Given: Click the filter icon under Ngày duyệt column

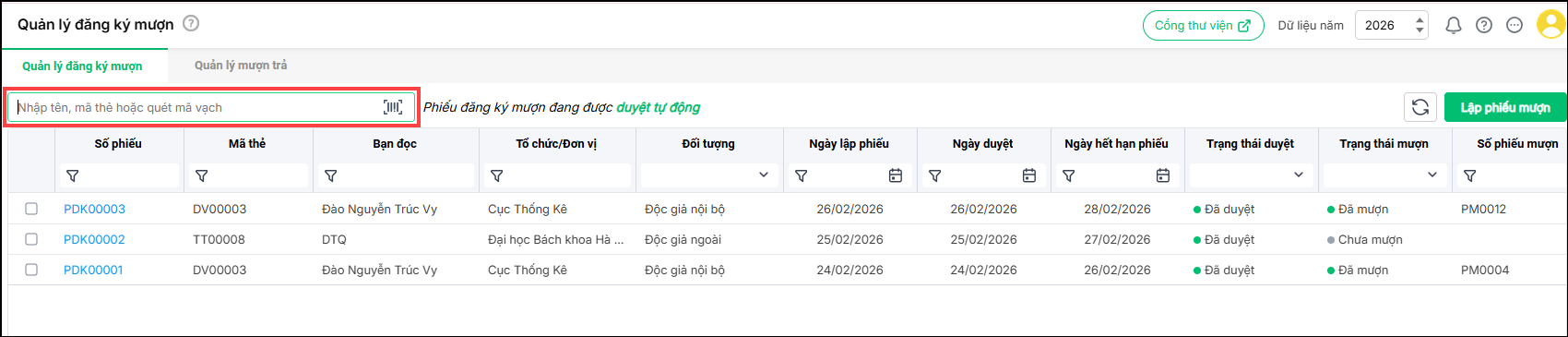Looking at the screenshot, I should point(935,175).
